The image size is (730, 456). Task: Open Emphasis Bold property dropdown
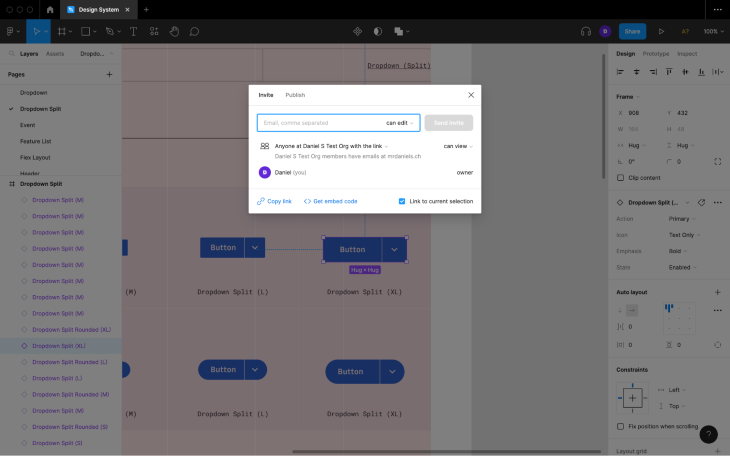coord(677,251)
